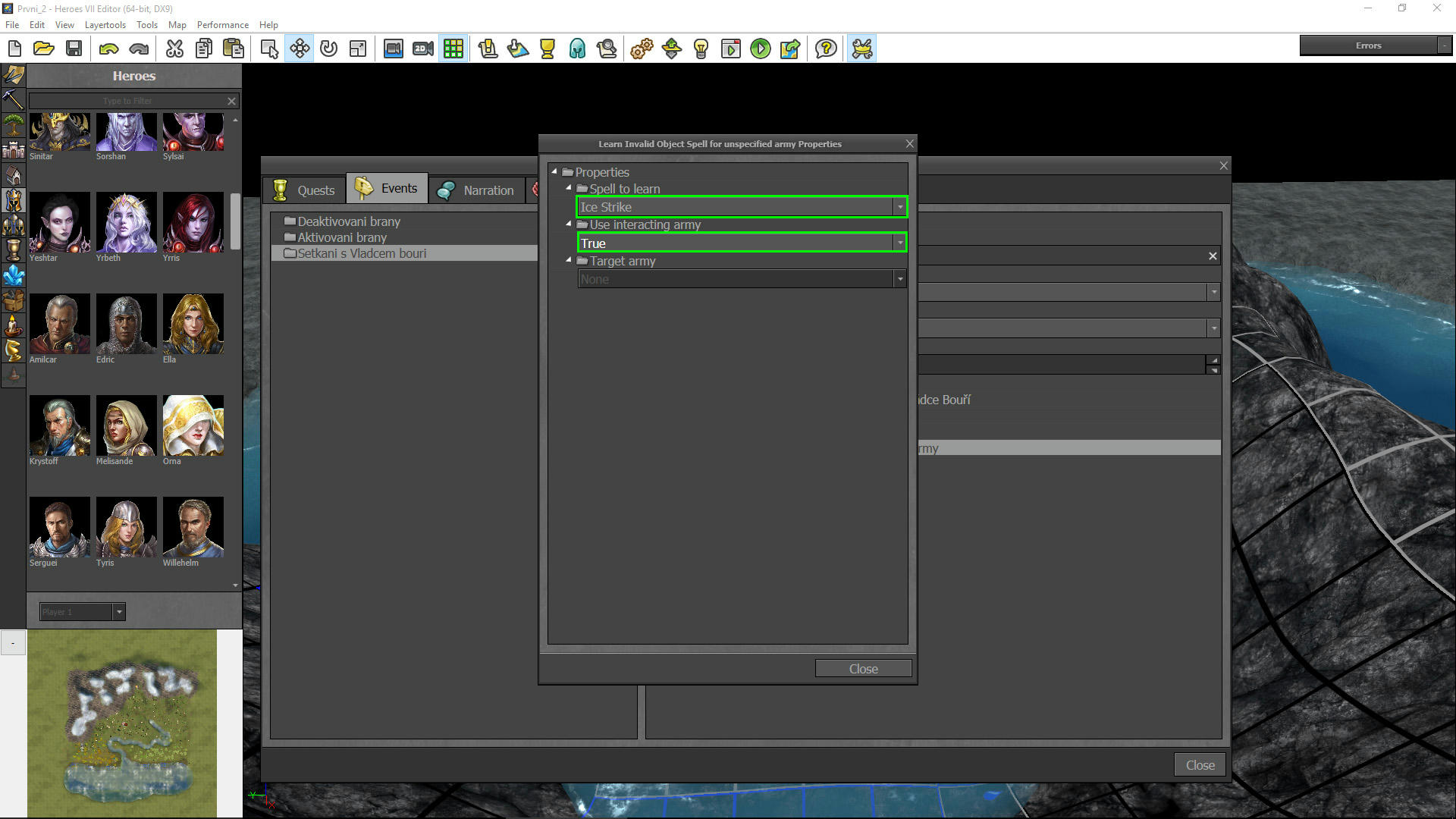Open the help question mark icon

pos(826,49)
